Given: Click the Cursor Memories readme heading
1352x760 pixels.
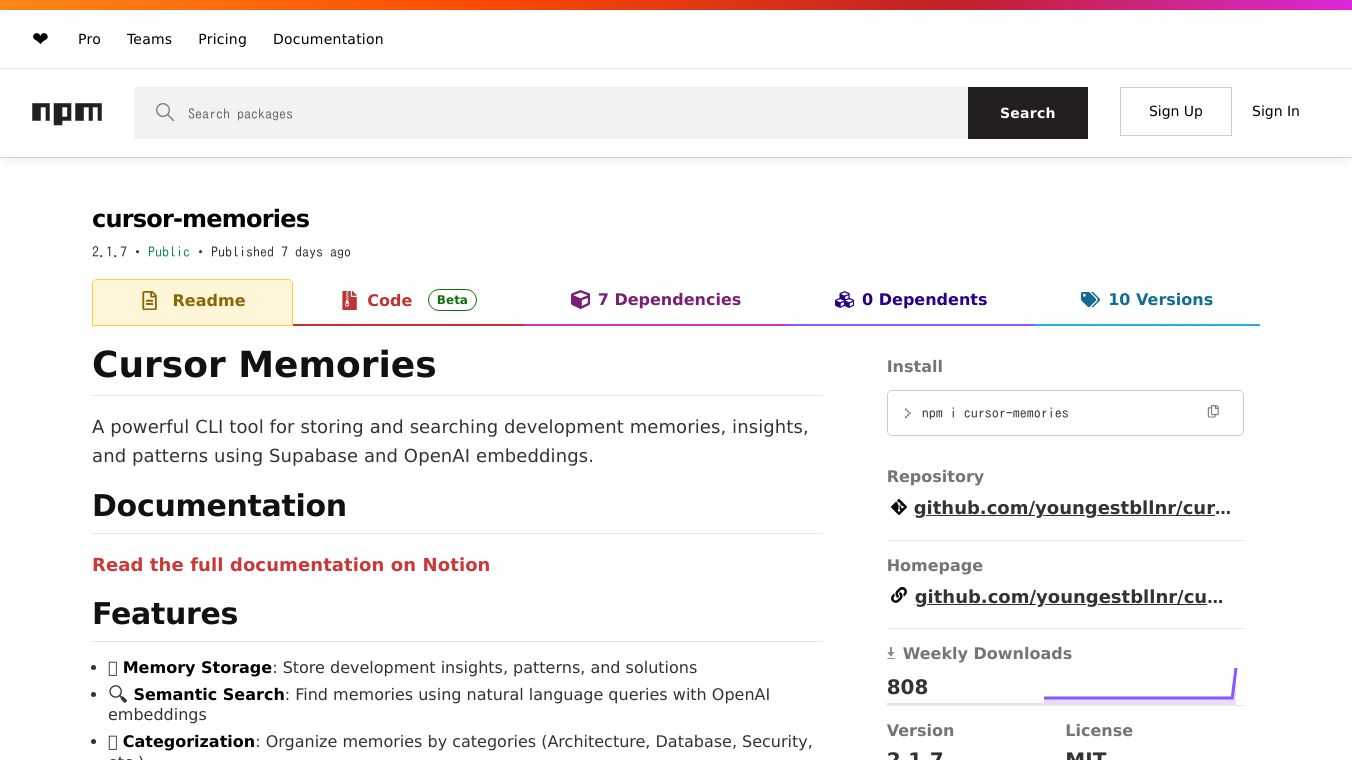Looking at the screenshot, I should coord(264,365).
